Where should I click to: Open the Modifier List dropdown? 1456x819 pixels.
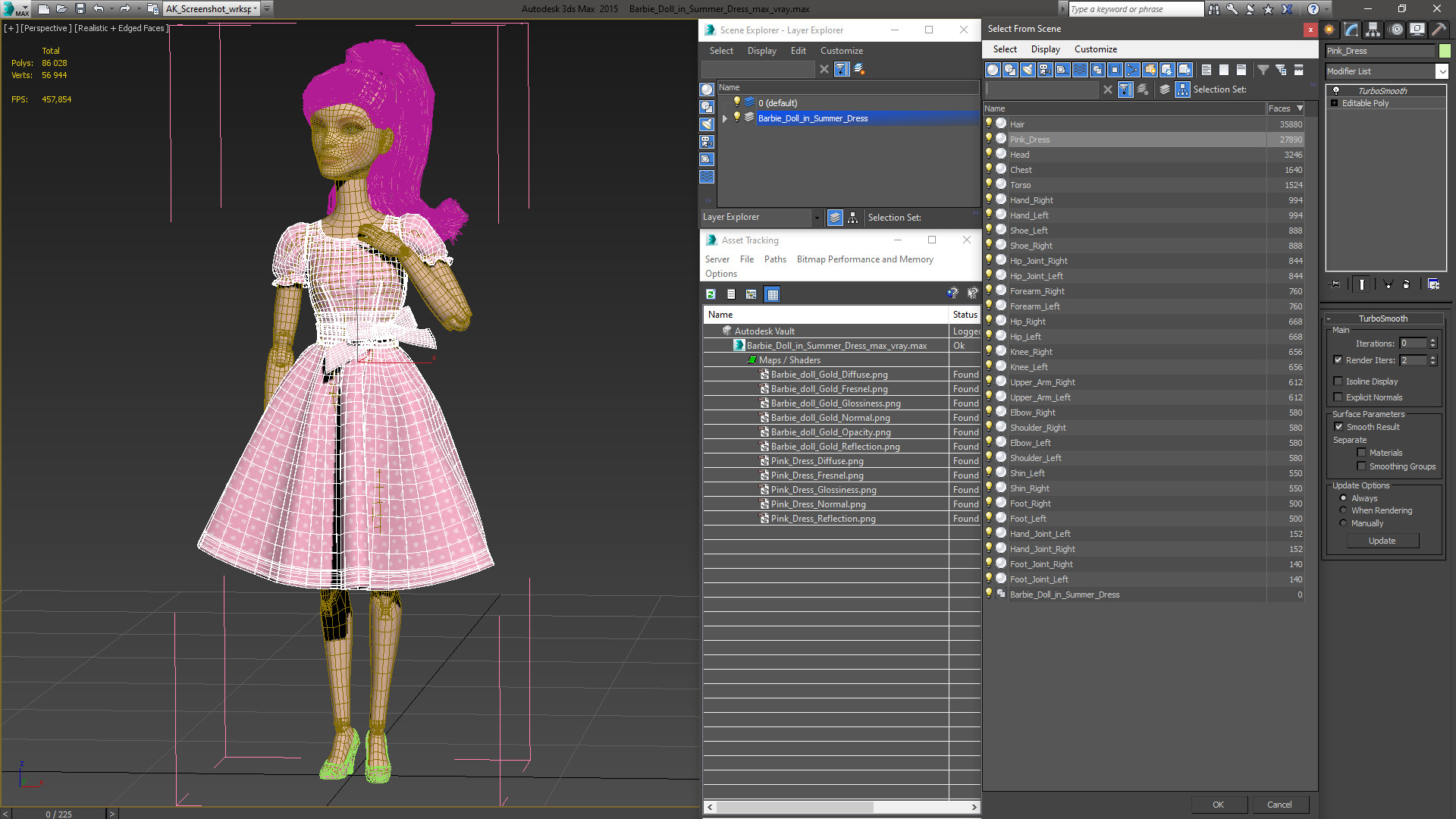coord(1442,71)
